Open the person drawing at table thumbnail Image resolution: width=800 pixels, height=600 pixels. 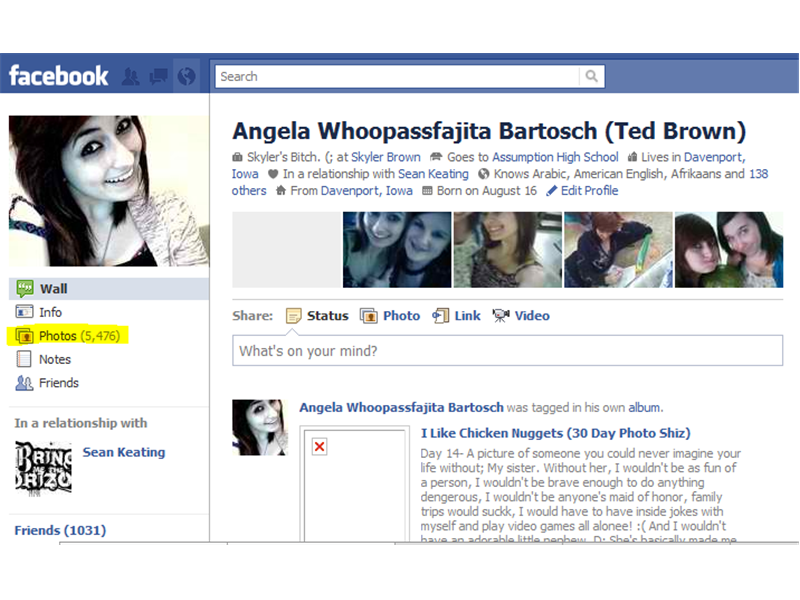click(618, 250)
